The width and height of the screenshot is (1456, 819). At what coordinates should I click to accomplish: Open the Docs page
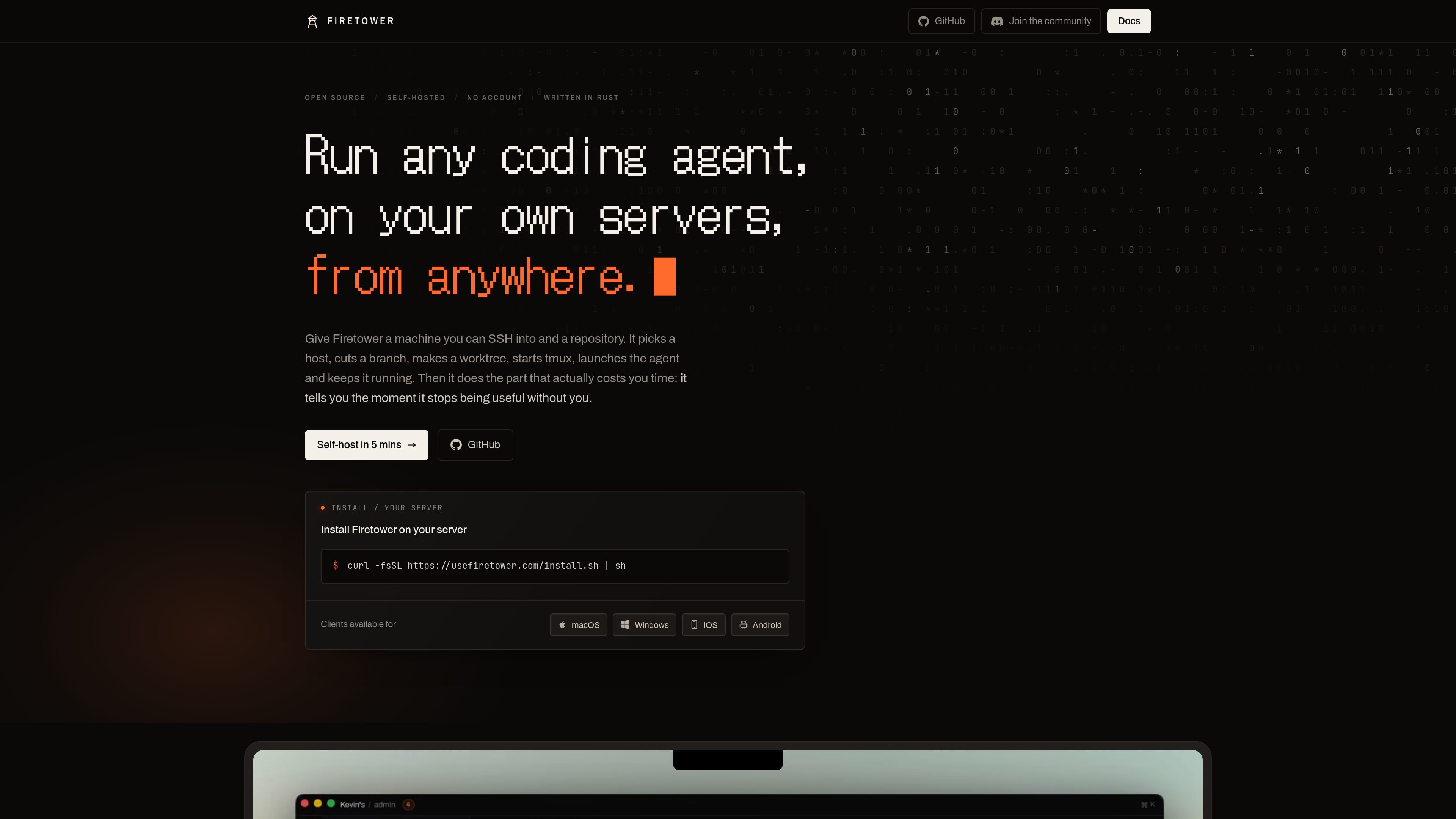click(x=1129, y=22)
